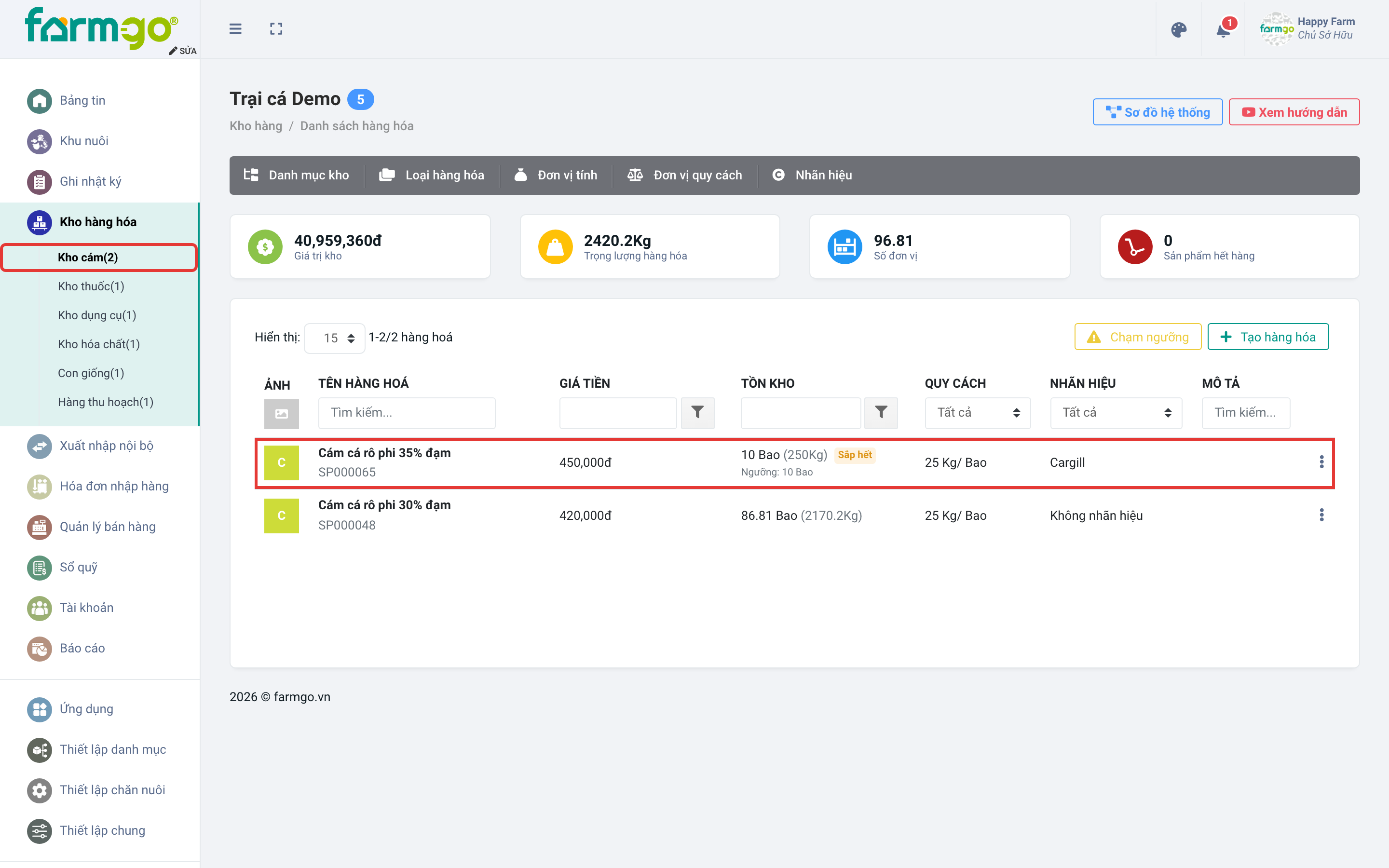This screenshot has width=1389, height=868.
Task: Click the Tài khoản icon
Action: 39,608
